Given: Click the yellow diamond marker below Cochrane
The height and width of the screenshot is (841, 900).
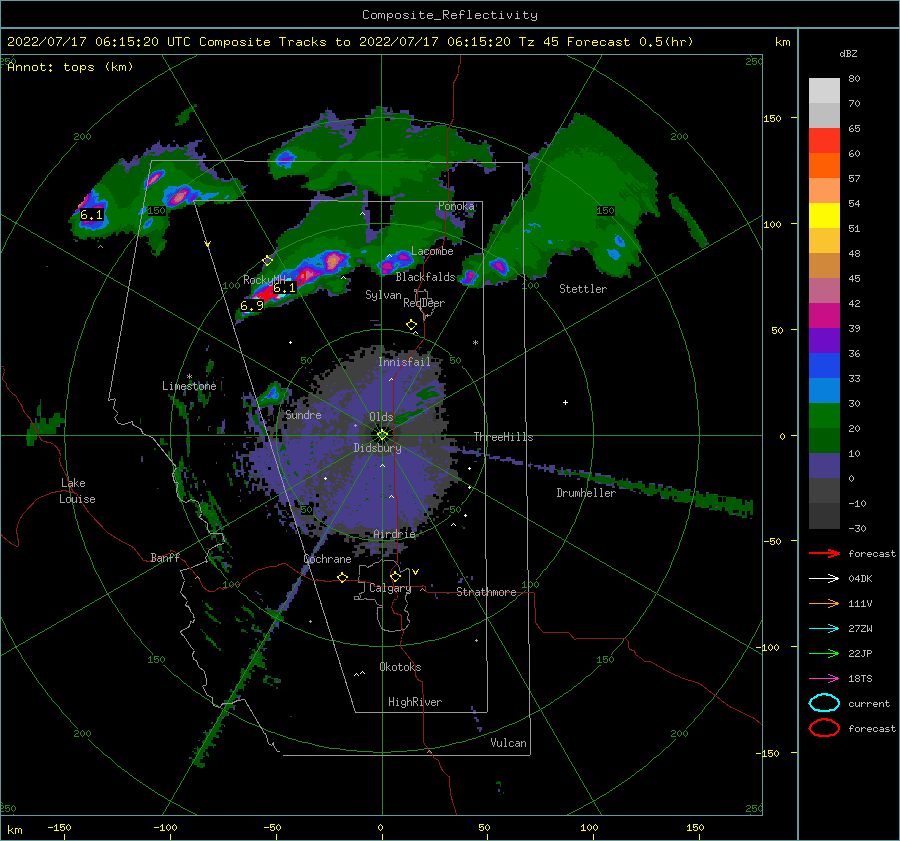Looking at the screenshot, I should [343, 578].
